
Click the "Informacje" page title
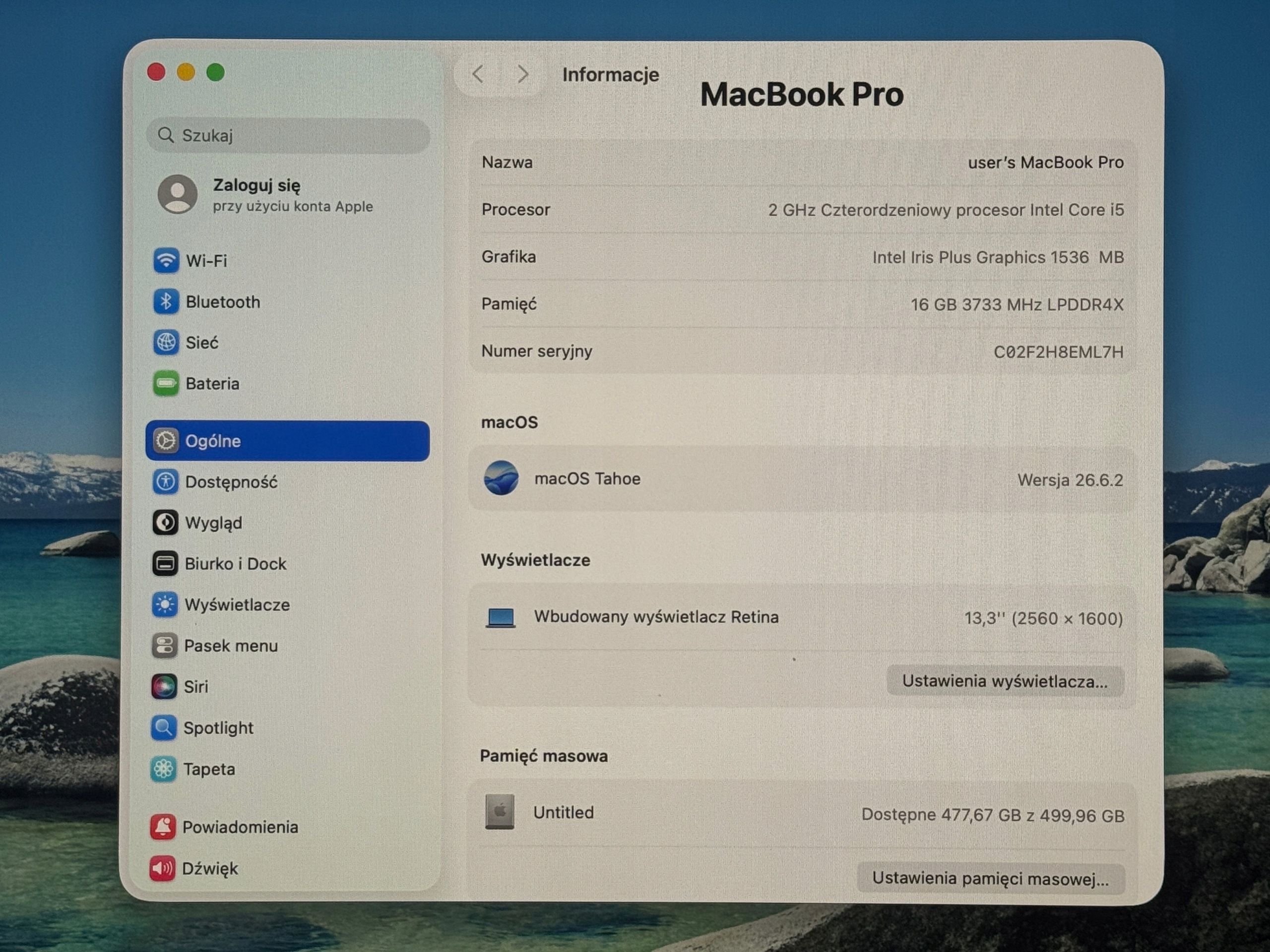[611, 74]
